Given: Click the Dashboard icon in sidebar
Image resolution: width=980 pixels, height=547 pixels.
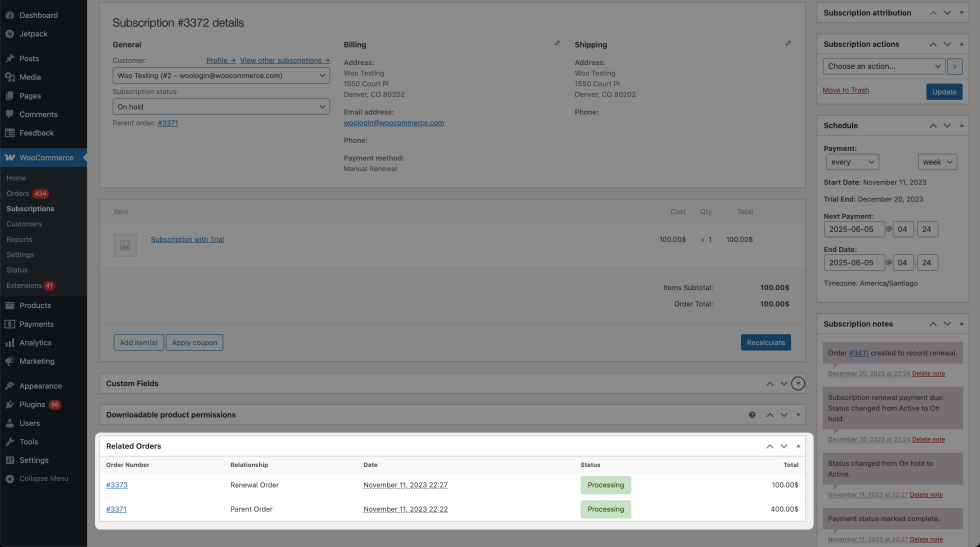Looking at the screenshot, I should coord(9,16).
